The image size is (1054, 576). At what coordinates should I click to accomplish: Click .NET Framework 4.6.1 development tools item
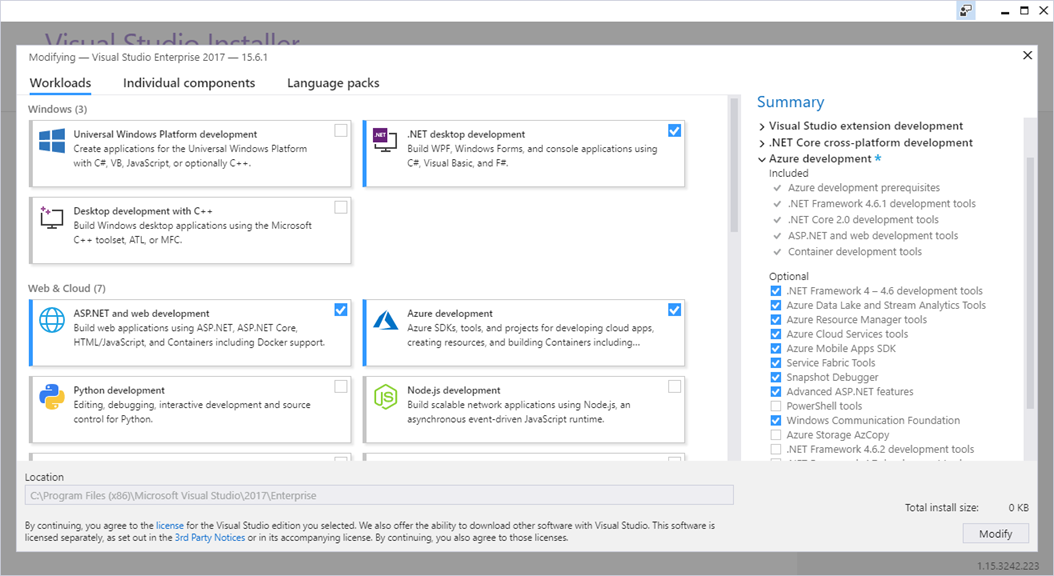click(x=882, y=204)
